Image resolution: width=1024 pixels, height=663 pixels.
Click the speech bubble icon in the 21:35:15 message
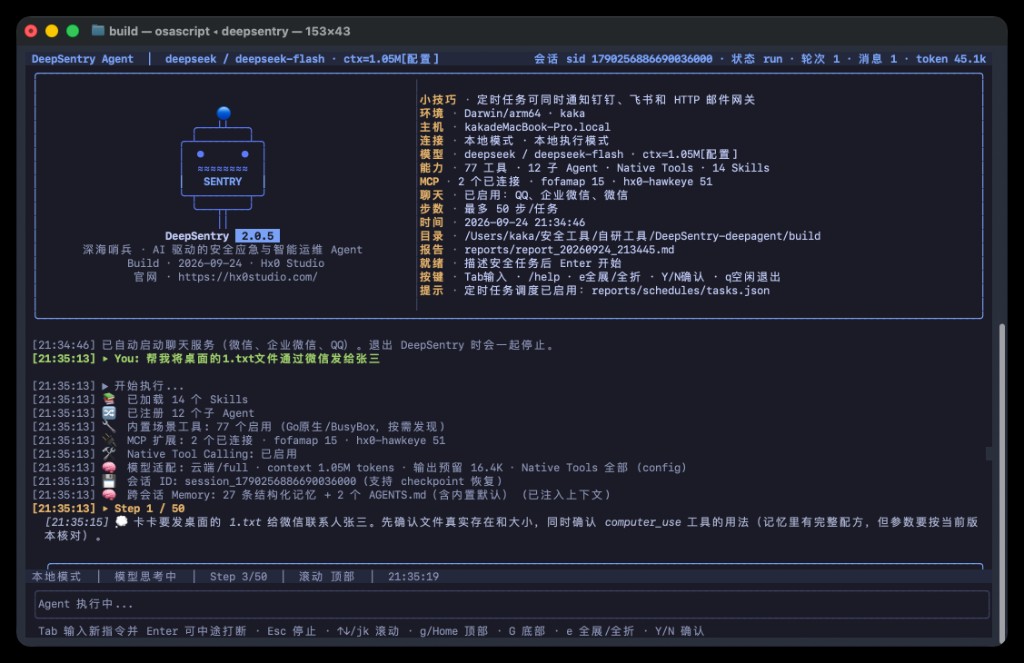[x=121, y=522]
